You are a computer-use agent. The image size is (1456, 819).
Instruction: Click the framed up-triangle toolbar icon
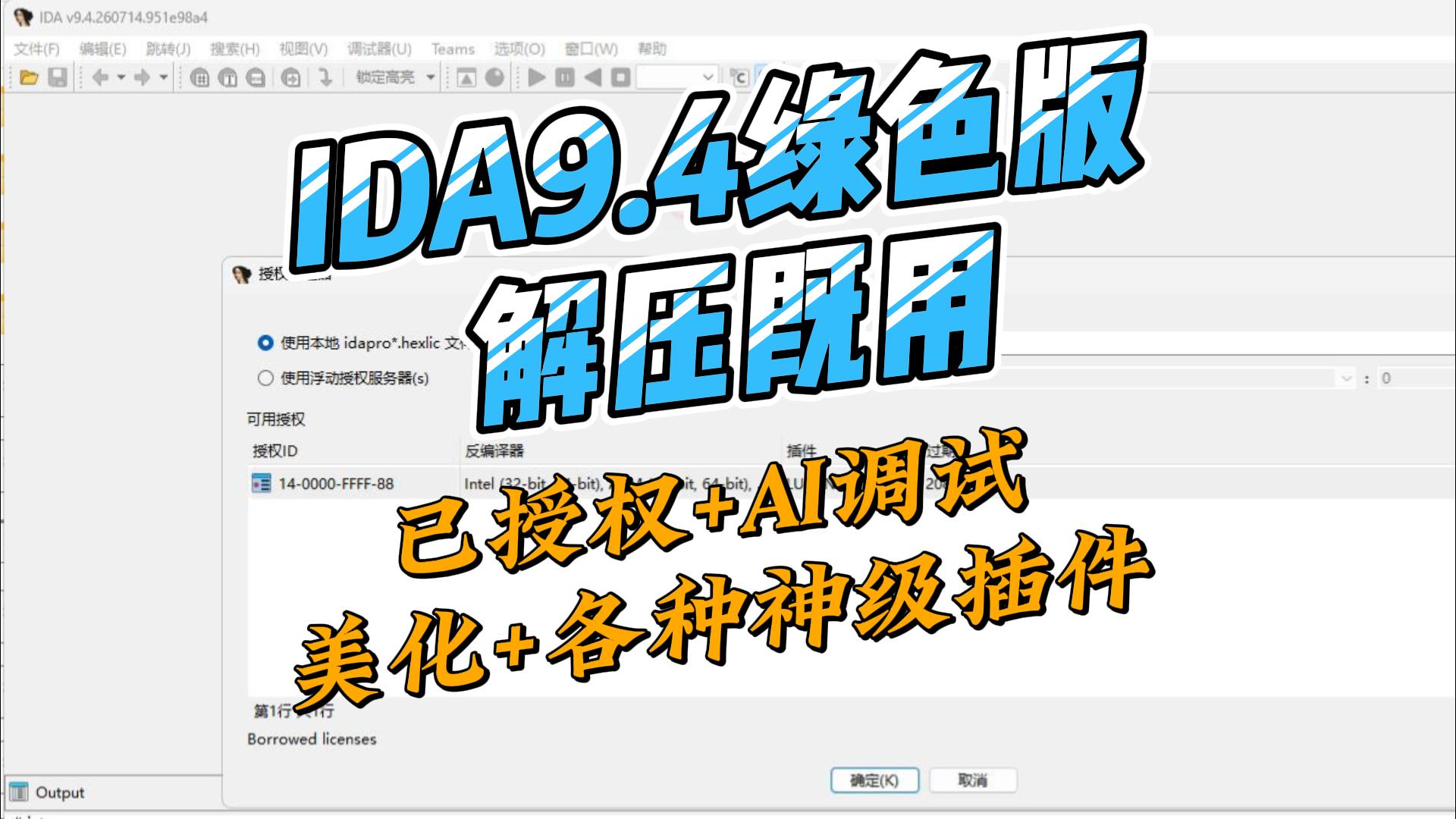pos(466,77)
